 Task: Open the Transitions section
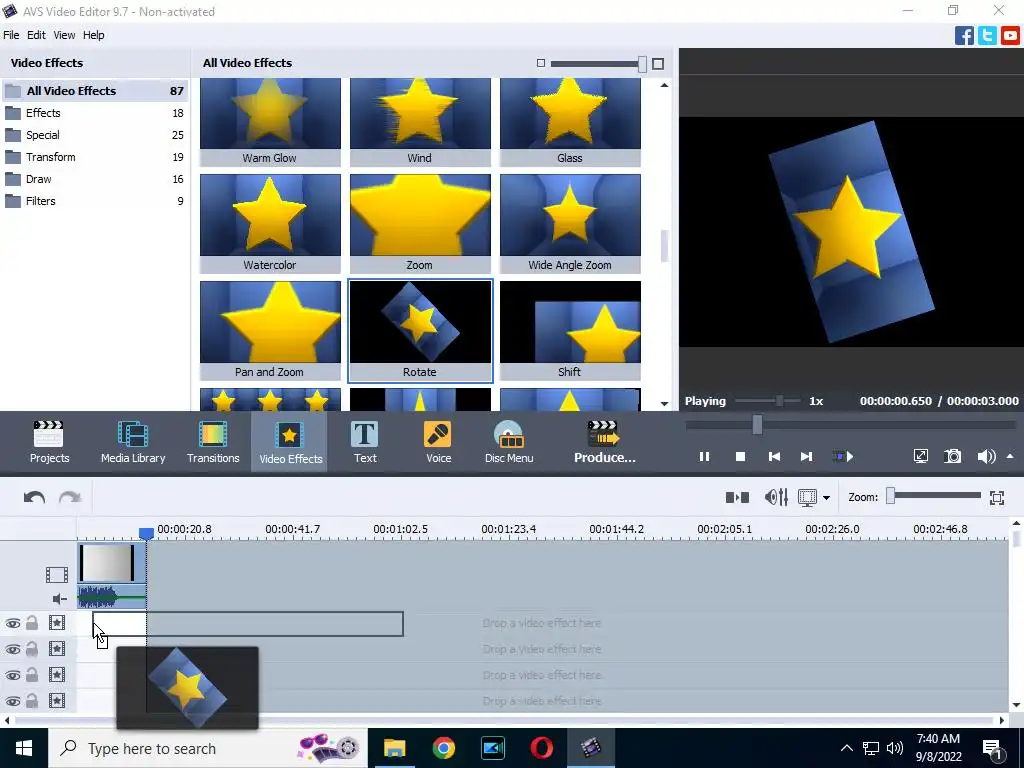[x=213, y=442]
